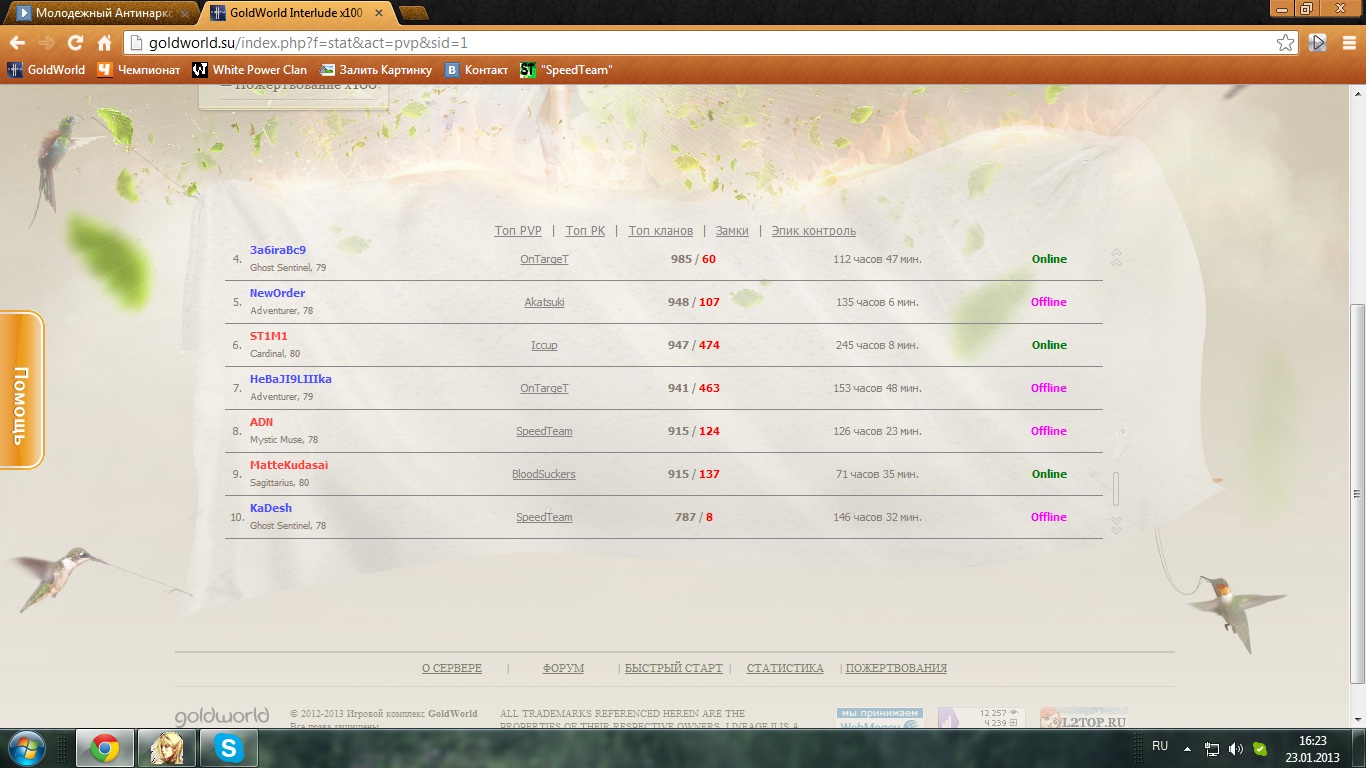Open the Топ PVP ranking
This screenshot has height=768, width=1366.
click(518, 231)
